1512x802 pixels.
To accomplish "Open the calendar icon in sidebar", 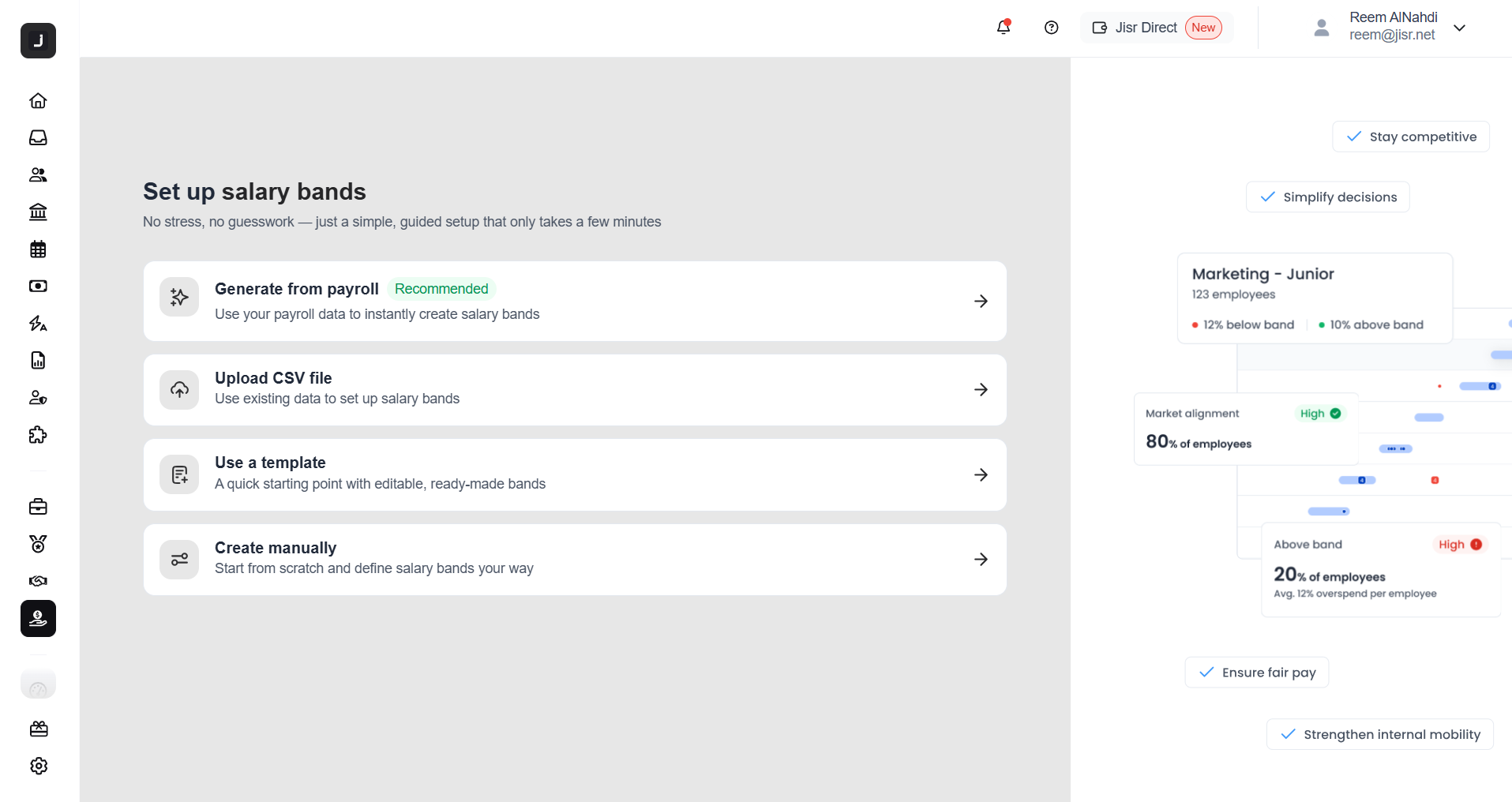I will click(x=38, y=249).
